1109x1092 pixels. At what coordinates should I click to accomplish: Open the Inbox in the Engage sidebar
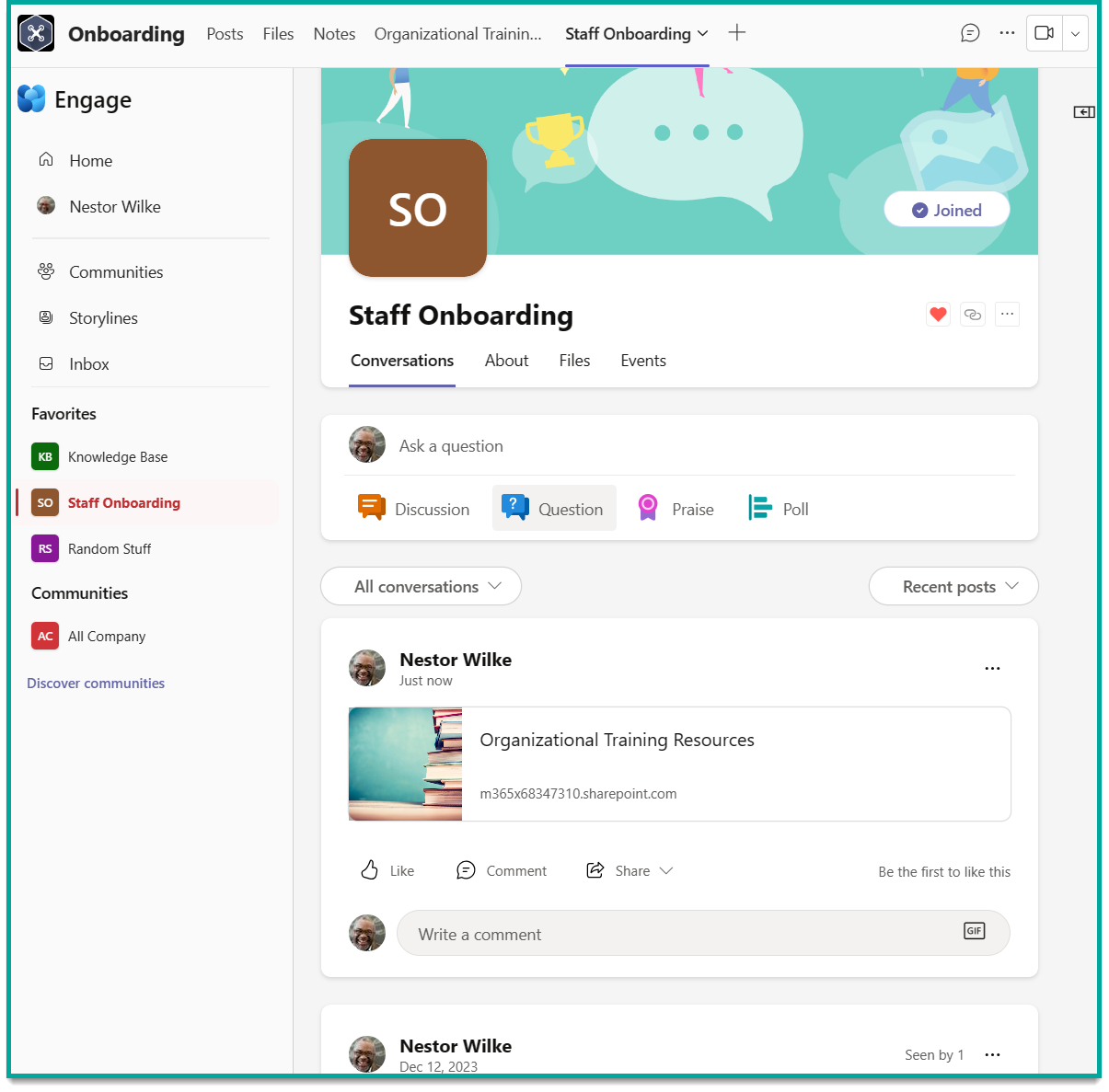click(x=88, y=363)
